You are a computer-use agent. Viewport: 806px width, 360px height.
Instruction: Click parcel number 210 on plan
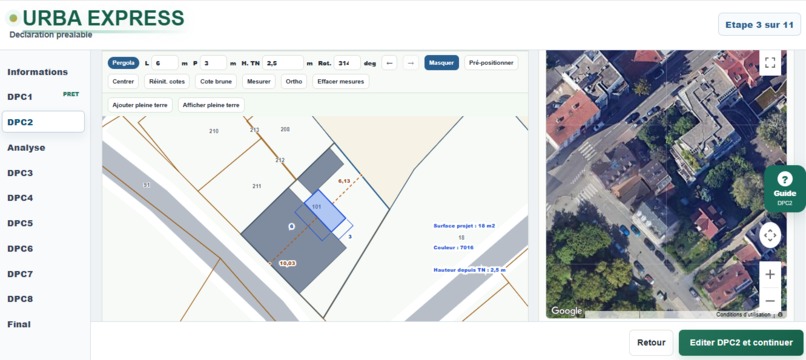coord(214,131)
